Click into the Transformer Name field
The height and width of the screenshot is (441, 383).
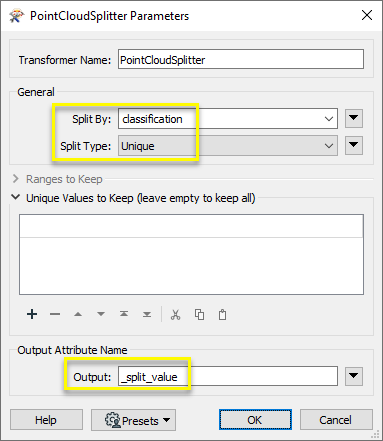tap(241, 59)
